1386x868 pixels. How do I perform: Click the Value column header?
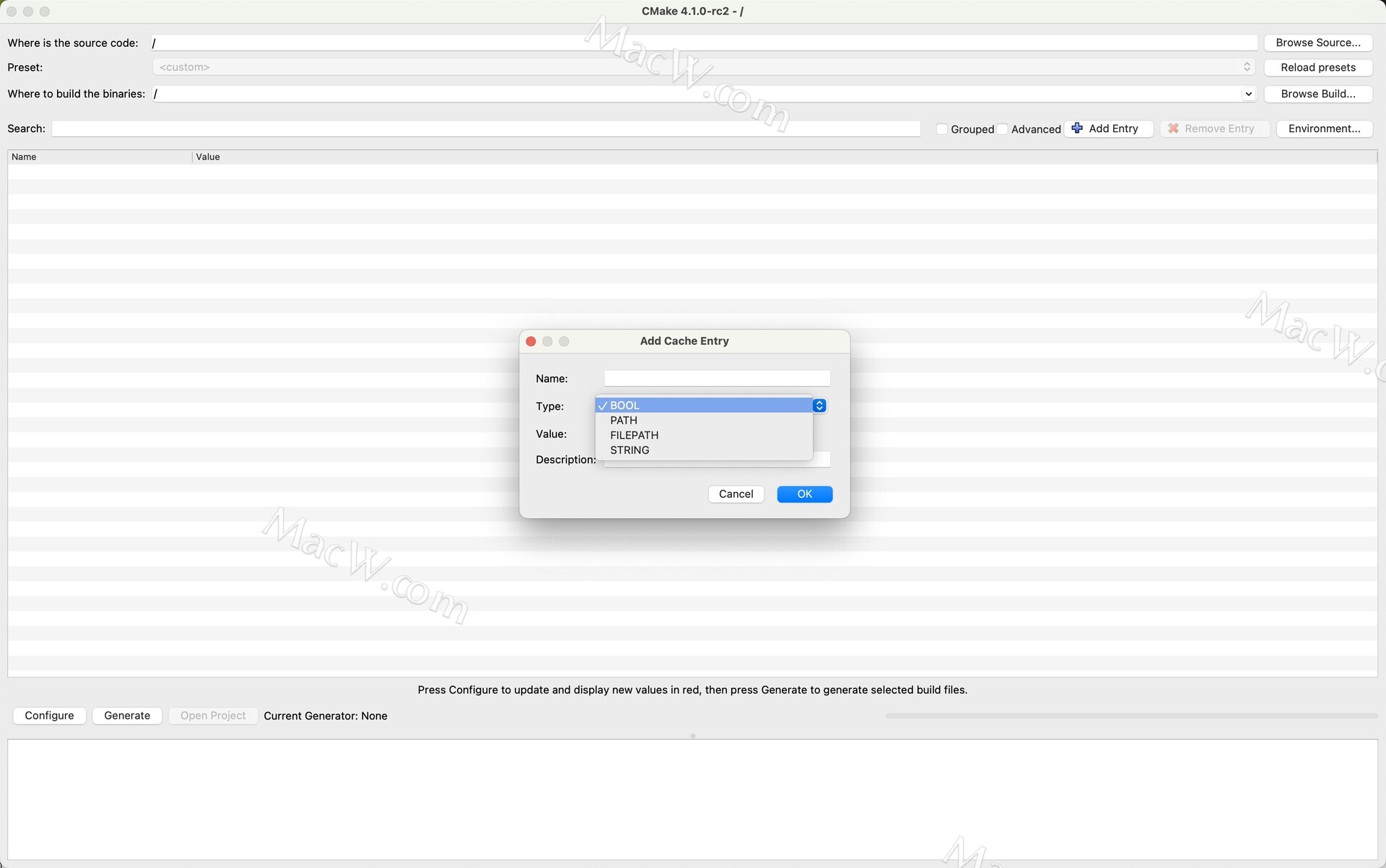point(785,157)
